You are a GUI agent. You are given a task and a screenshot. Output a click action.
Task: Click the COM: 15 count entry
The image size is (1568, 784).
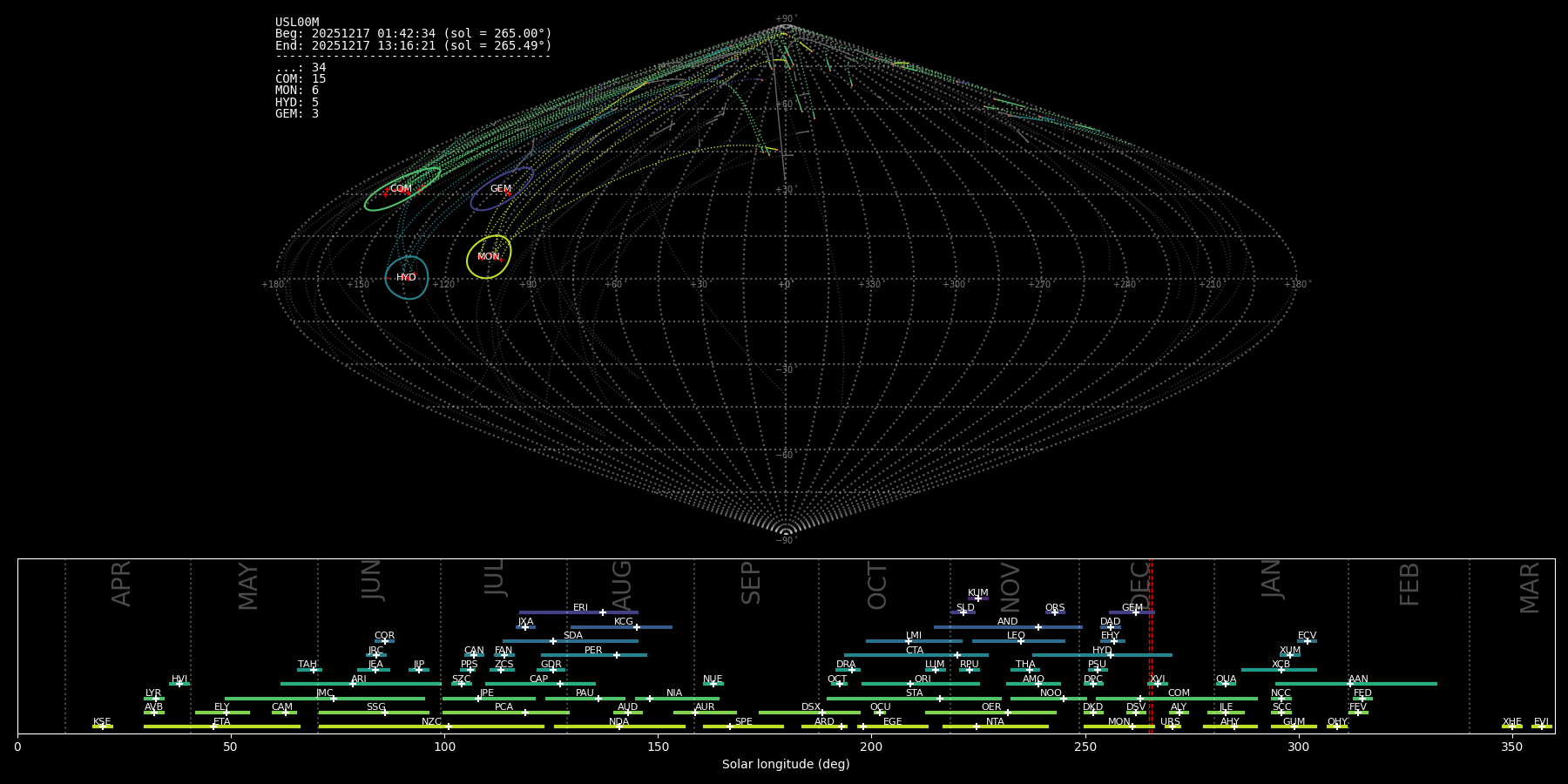pyautogui.click(x=301, y=79)
